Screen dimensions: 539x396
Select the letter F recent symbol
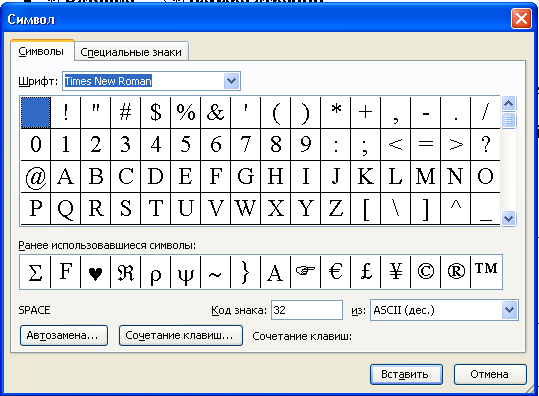pyautogui.click(x=65, y=272)
